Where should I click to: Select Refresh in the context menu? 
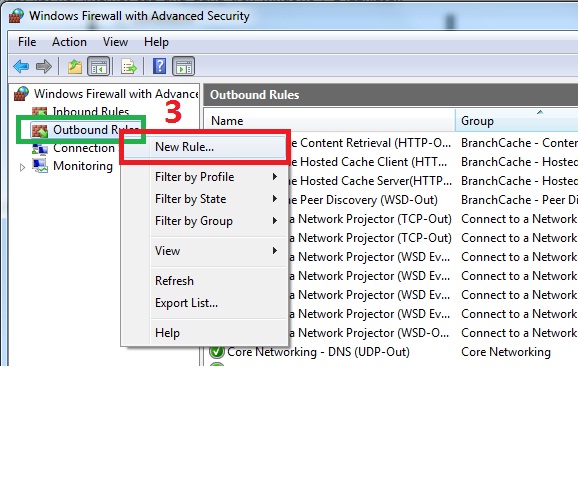pyautogui.click(x=174, y=281)
